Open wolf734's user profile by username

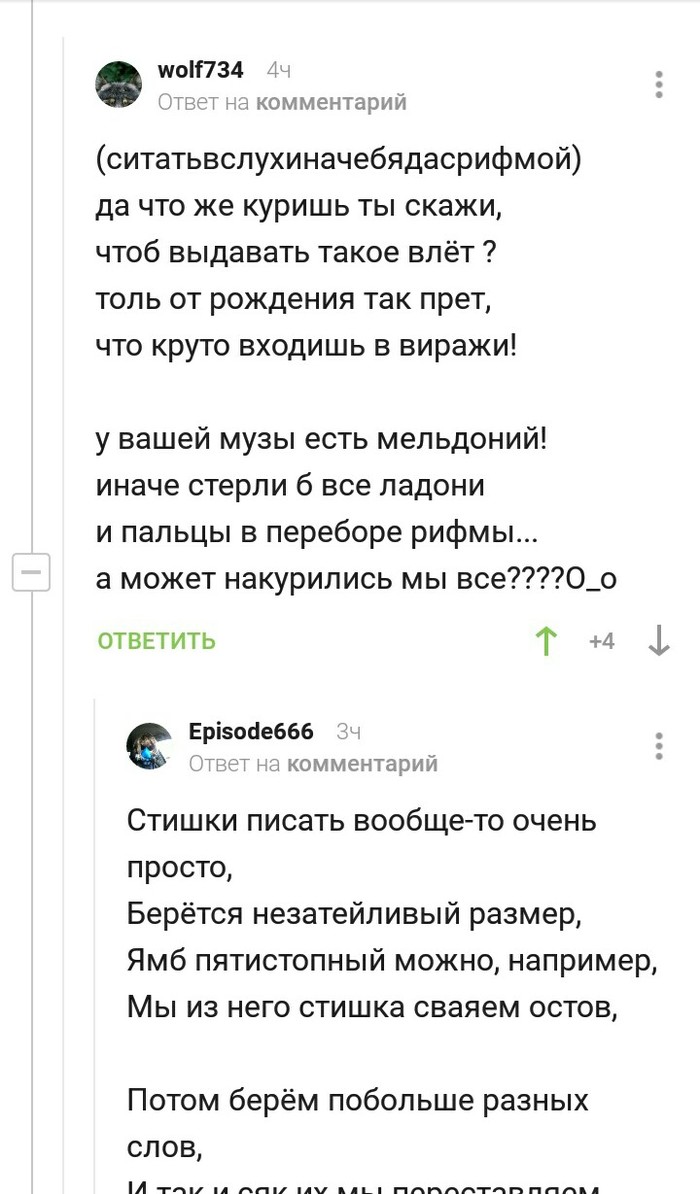(x=200, y=70)
